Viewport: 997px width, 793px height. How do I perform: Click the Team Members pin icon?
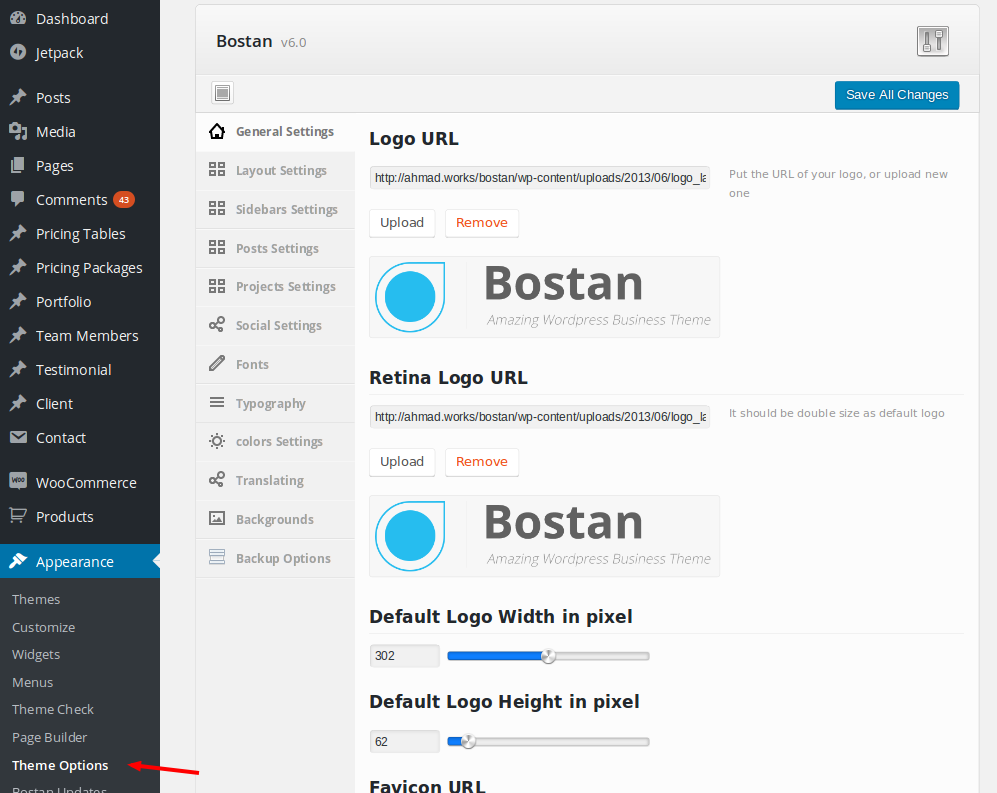pos(18,335)
